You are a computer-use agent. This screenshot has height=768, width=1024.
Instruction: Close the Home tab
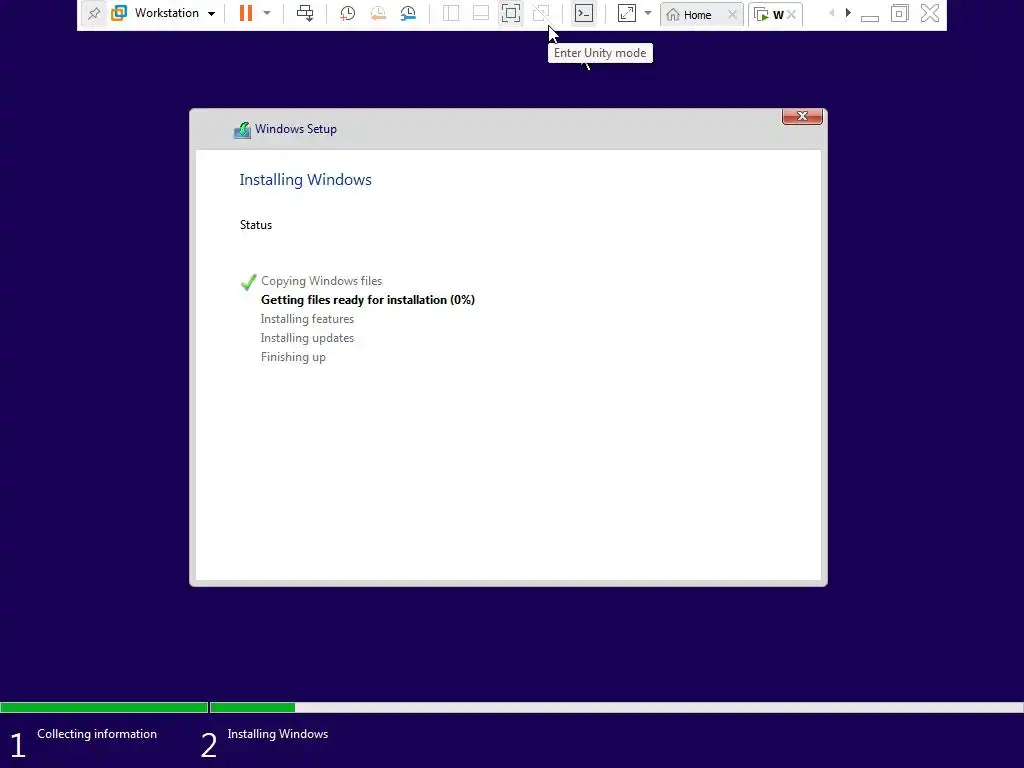[x=732, y=14]
